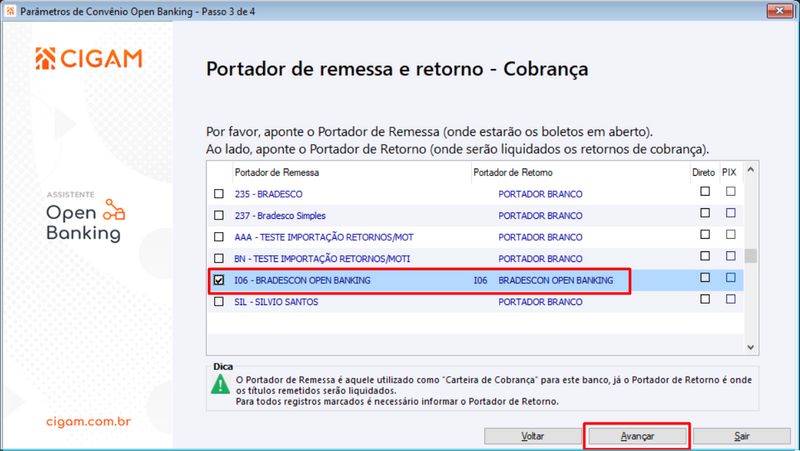Screen dimensions: 800x451
Task: Check the 235 - BRADESCO remessa checkbox
Action: pyautogui.click(x=219, y=194)
